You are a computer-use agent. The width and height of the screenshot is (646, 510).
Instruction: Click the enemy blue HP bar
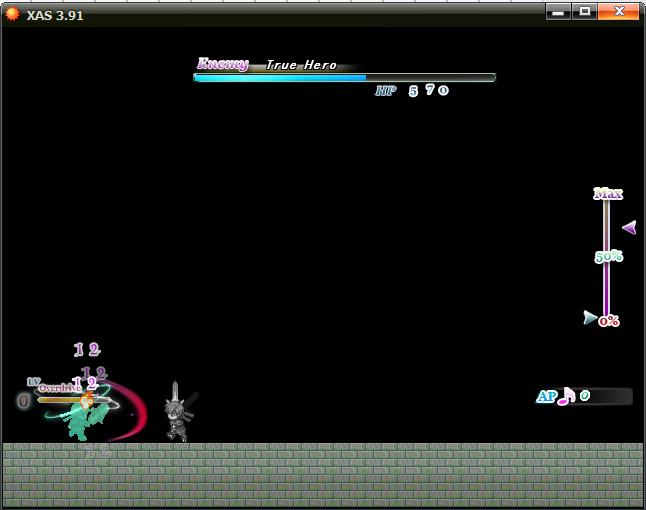point(344,77)
